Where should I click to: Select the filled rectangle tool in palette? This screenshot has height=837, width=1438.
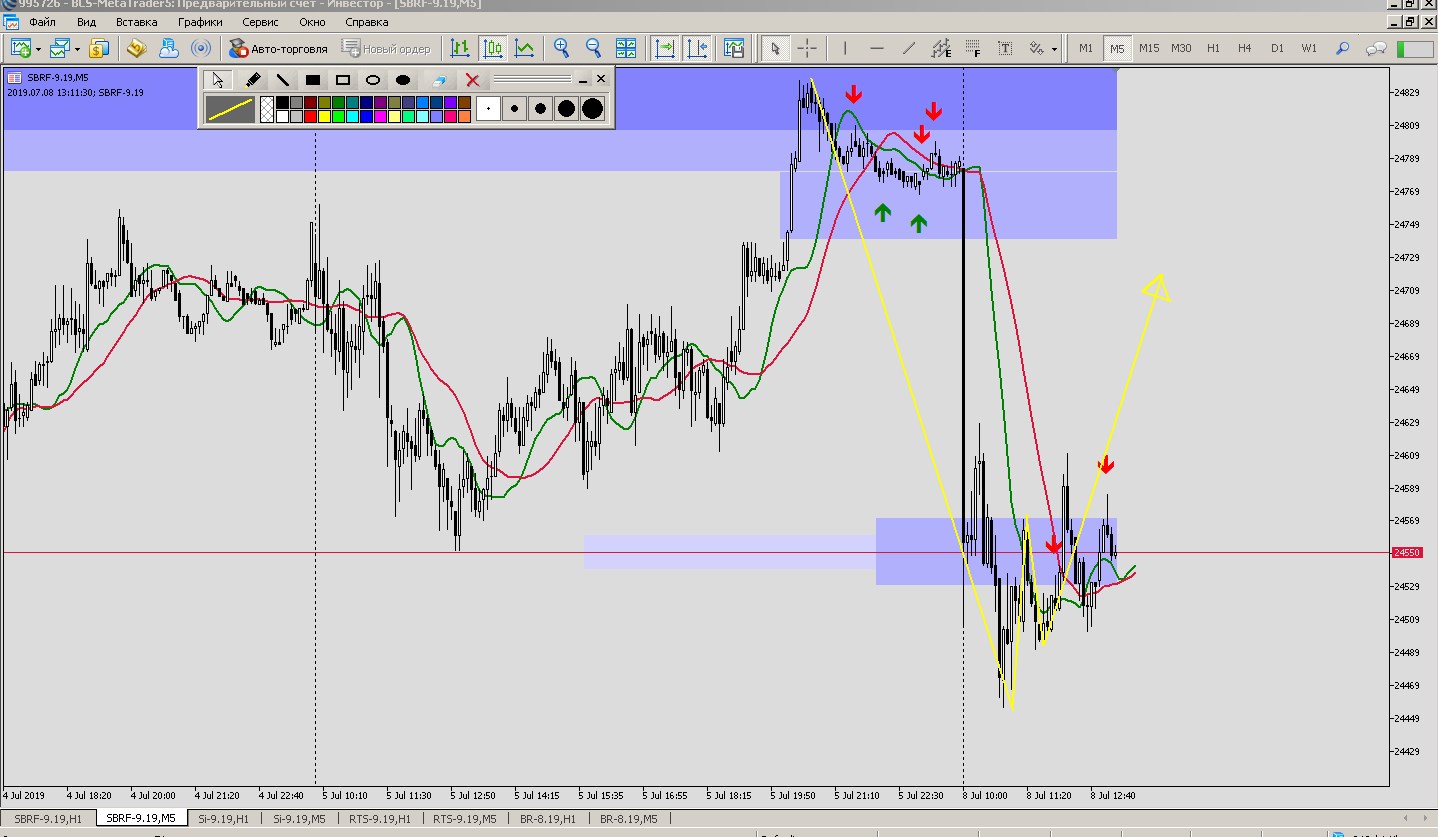(x=313, y=80)
